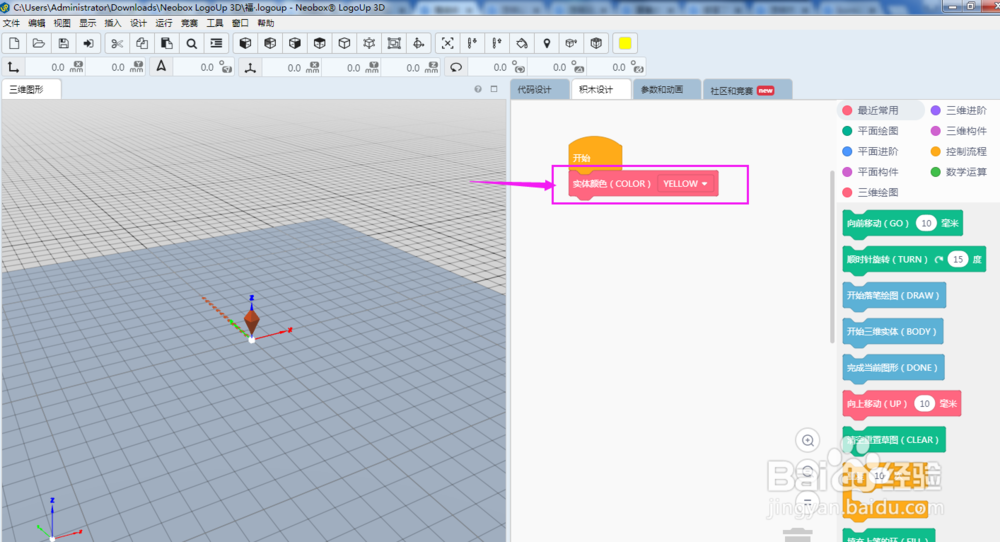This screenshot has height=542, width=1000.
Task: Click the 开始三维实体 (BODY) block
Action: click(892, 332)
